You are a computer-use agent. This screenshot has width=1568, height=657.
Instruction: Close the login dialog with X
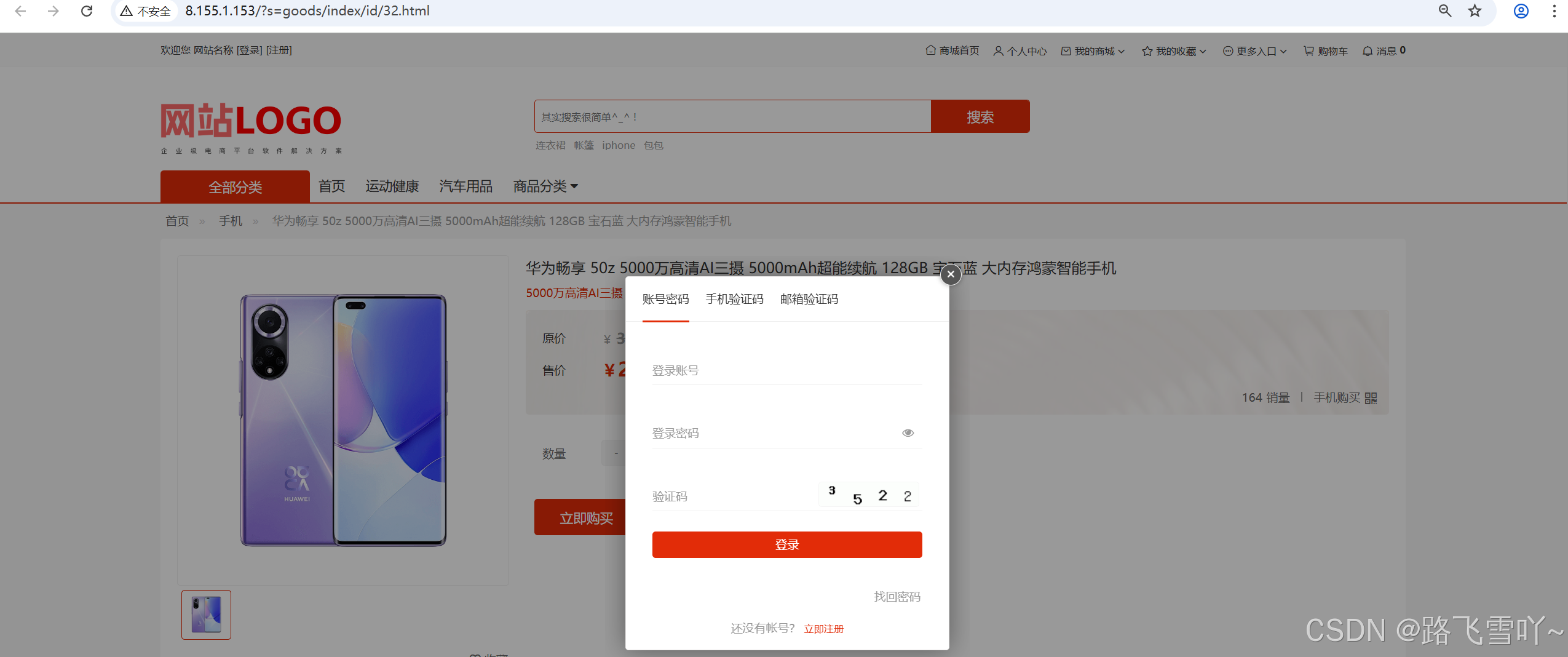pos(951,274)
